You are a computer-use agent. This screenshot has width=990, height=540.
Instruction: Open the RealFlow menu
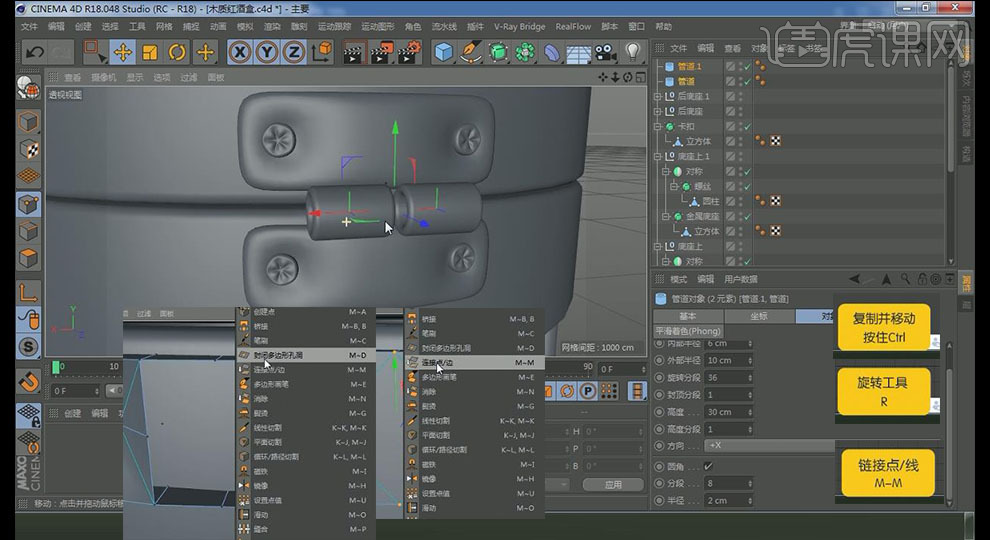(x=573, y=27)
